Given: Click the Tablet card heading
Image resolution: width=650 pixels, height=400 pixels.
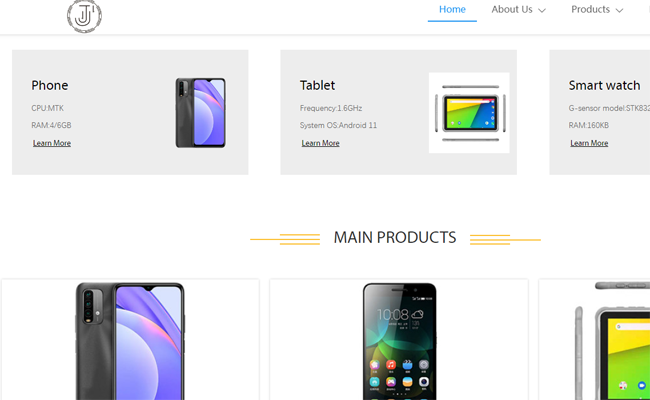Looking at the screenshot, I should tap(317, 85).
